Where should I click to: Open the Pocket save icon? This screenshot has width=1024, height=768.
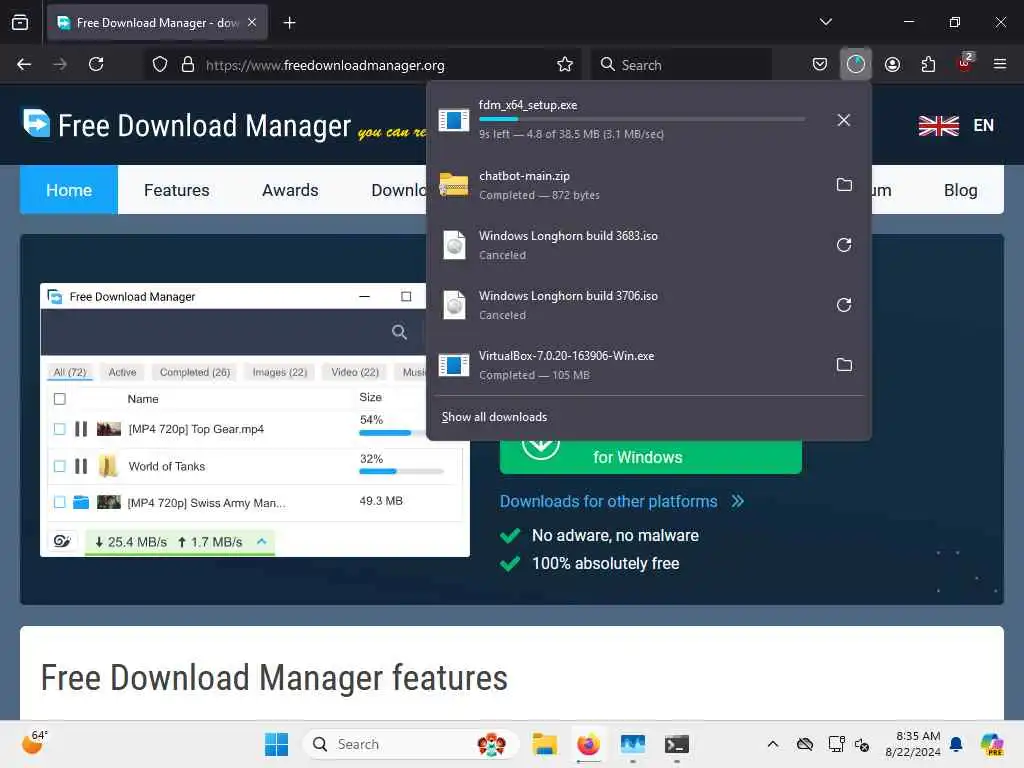pos(820,64)
